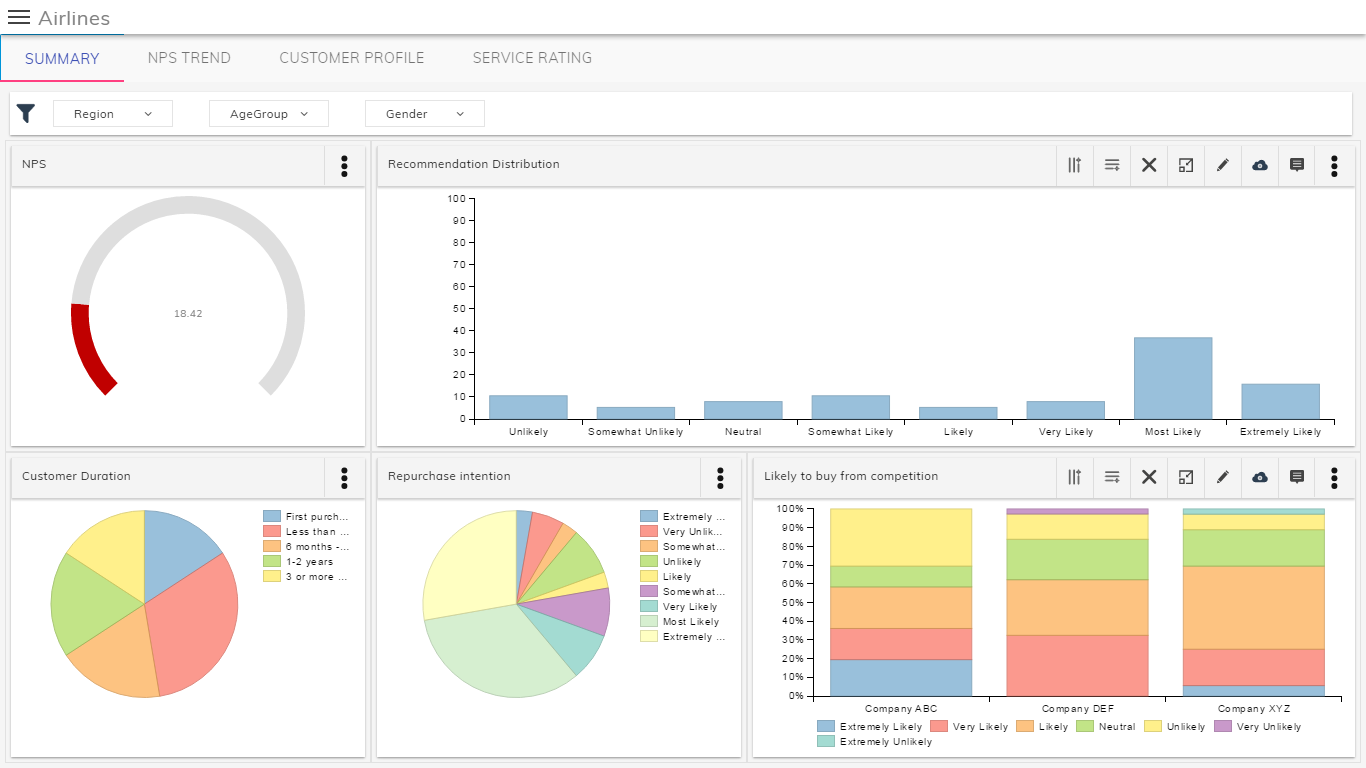Image resolution: width=1366 pixels, height=768 pixels.
Task: Open the Customer Profile tab
Action: (x=352, y=58)
